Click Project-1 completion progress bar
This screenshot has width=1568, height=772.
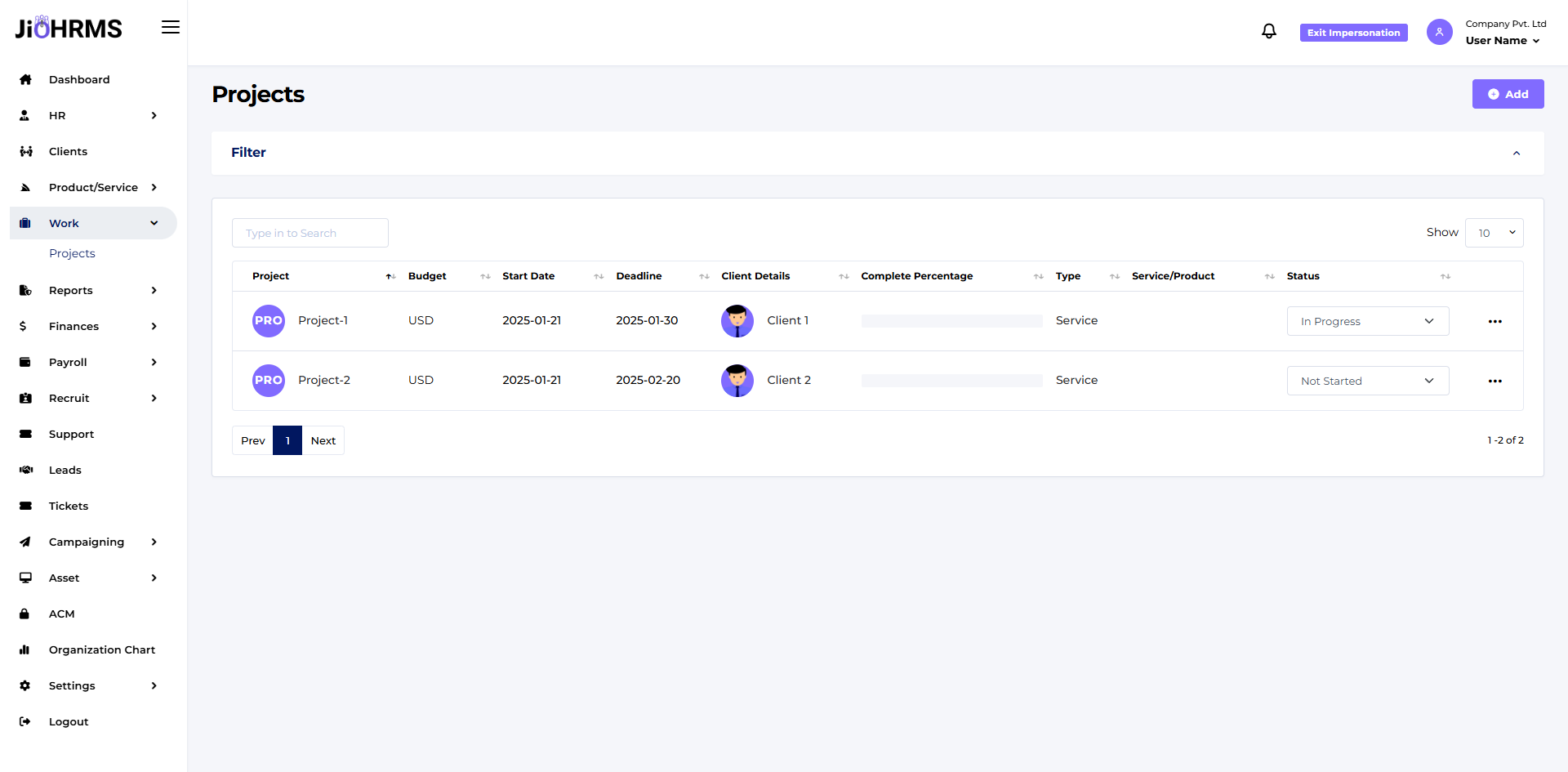(x=951, y=321)
